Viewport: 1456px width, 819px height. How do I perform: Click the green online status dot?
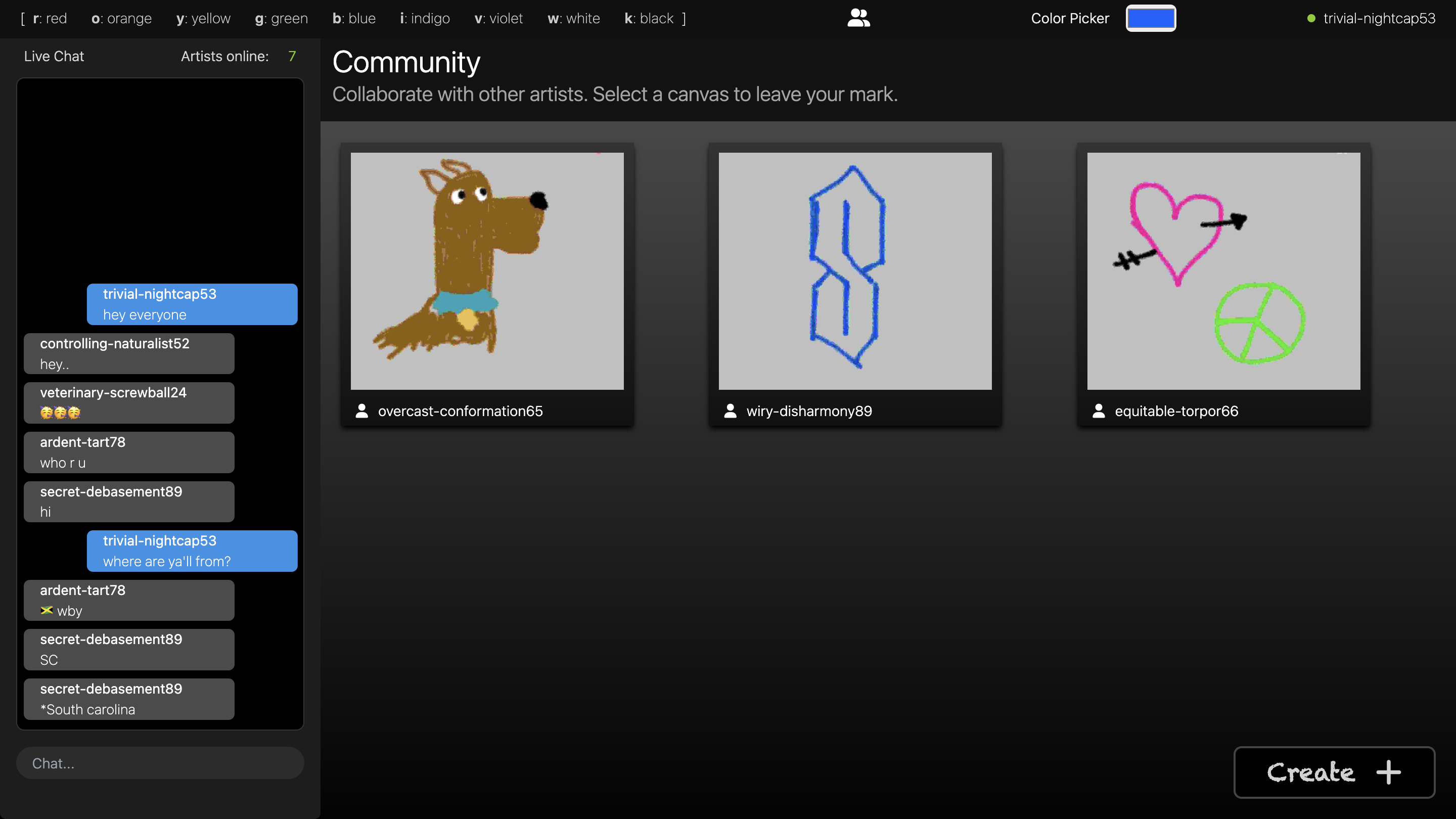1311,19
